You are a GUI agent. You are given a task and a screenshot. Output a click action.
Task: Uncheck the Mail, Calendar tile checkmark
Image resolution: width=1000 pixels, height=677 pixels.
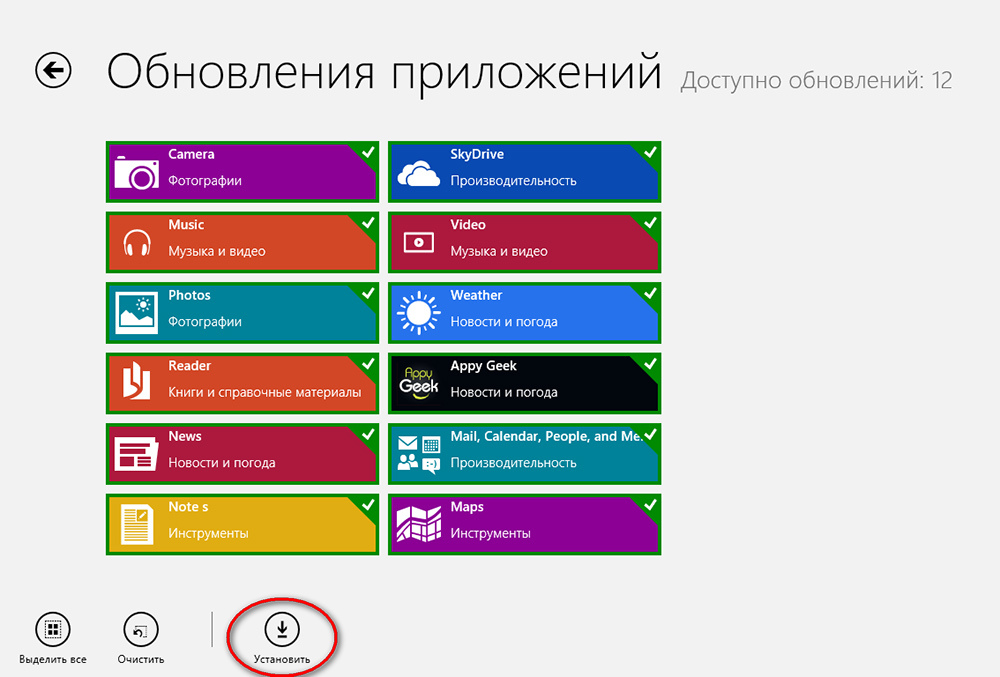(650, 435)
